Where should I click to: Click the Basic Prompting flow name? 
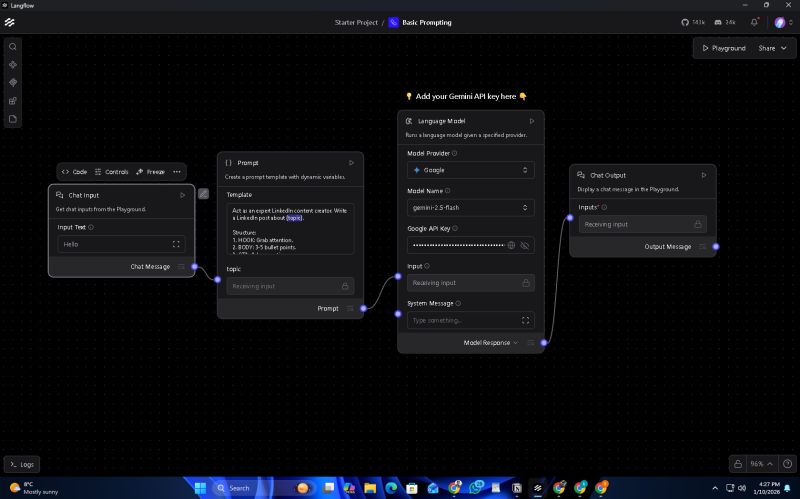click(427, 22)
